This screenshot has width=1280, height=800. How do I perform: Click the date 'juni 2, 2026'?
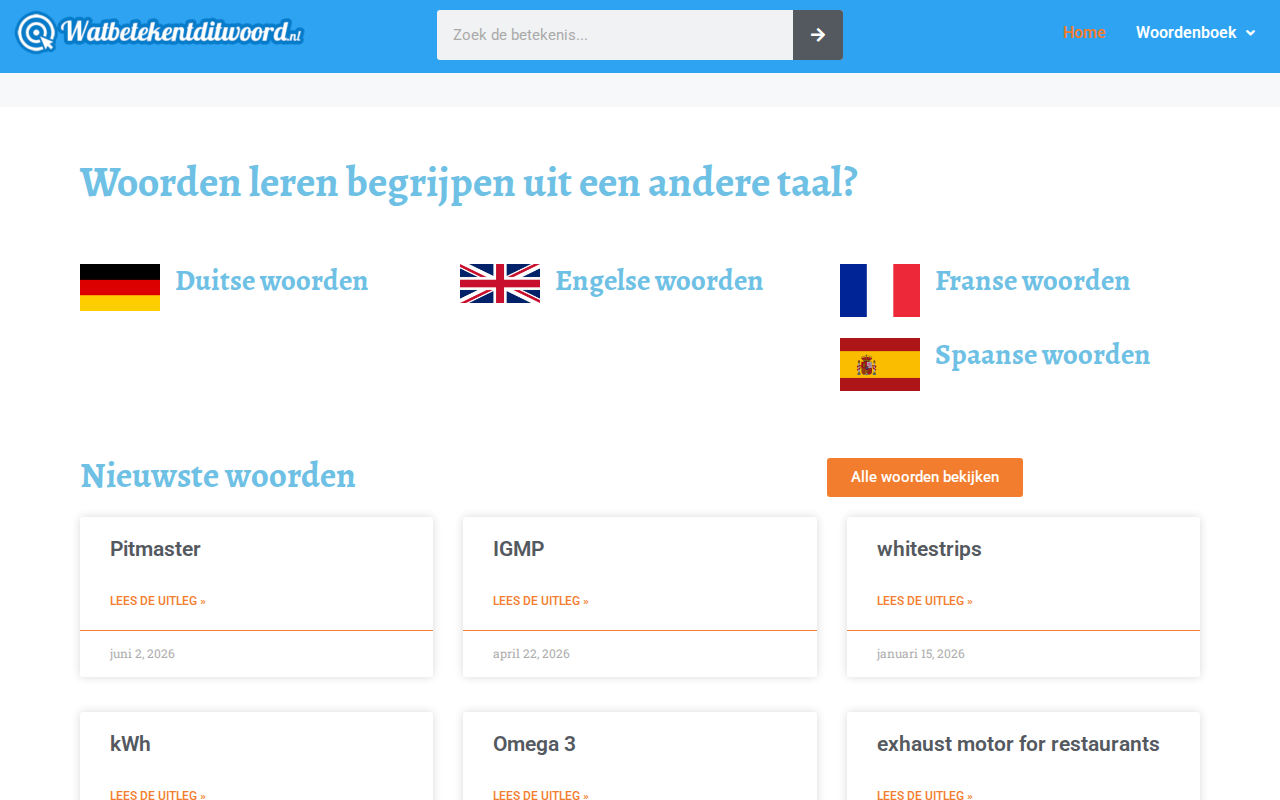click(142, 654)
